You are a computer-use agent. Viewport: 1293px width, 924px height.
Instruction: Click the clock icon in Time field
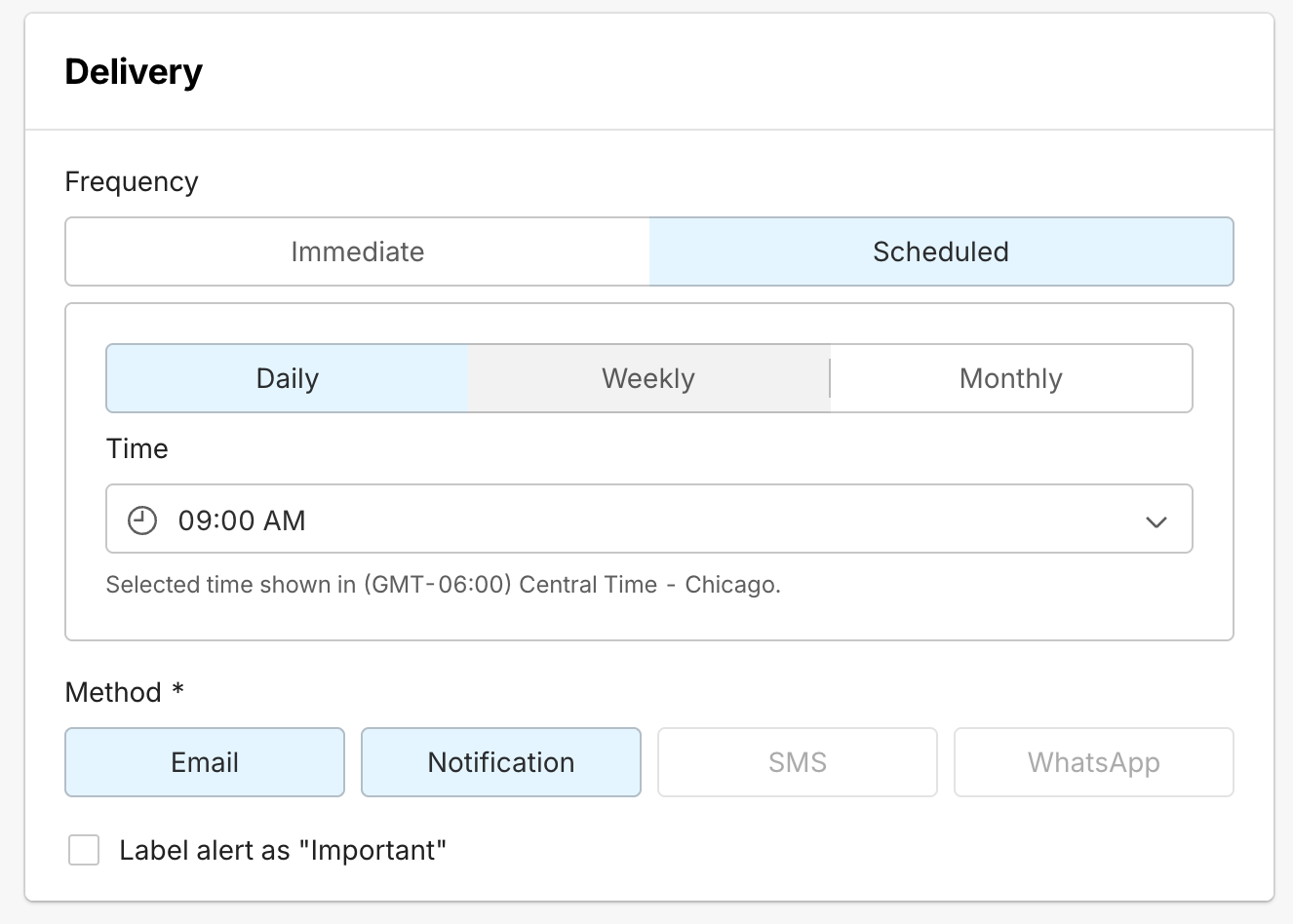[x=142, y=520]
